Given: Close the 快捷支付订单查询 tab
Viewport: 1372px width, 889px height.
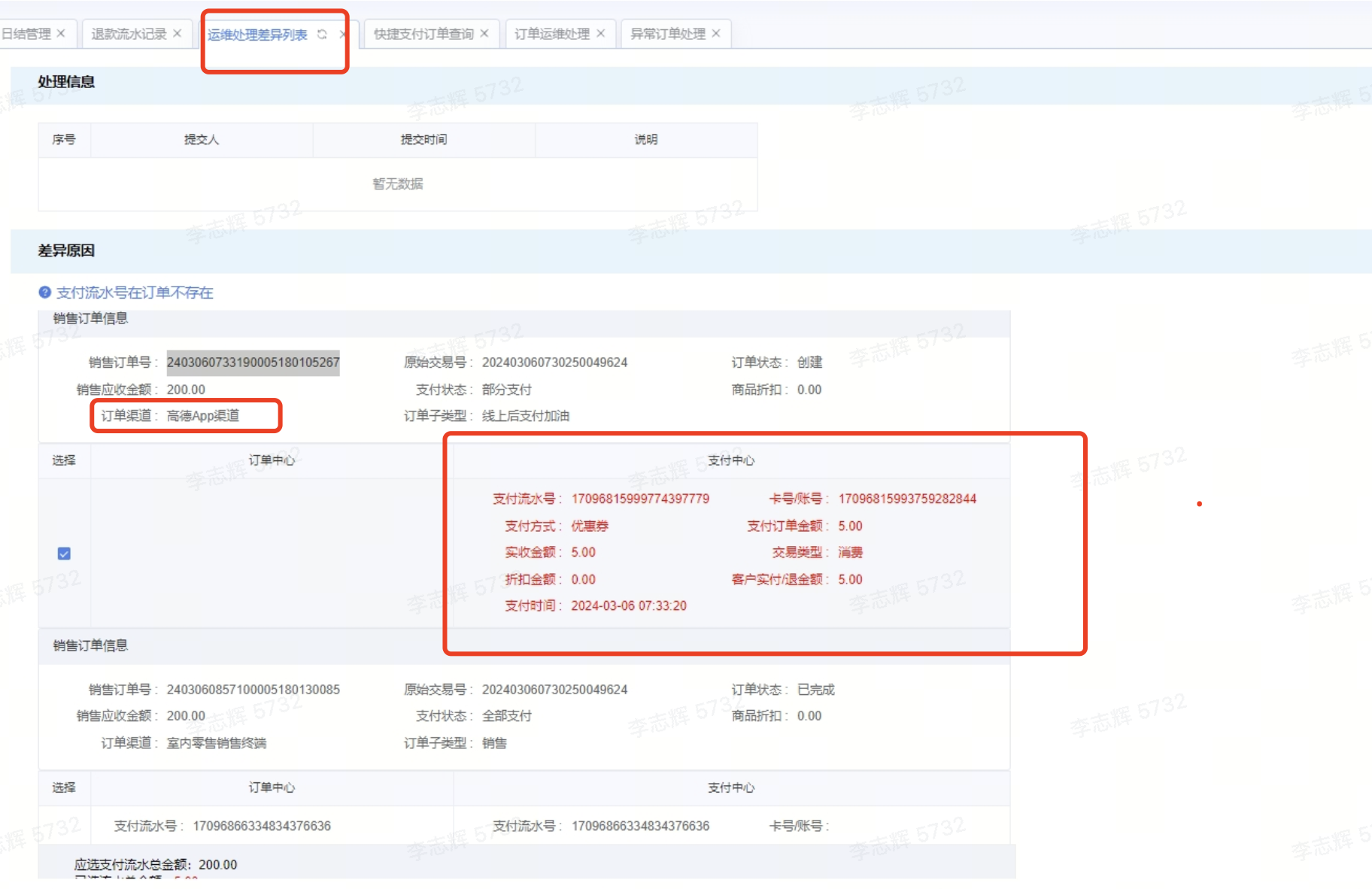Looking at the screenshot, I should click(484, 33).
